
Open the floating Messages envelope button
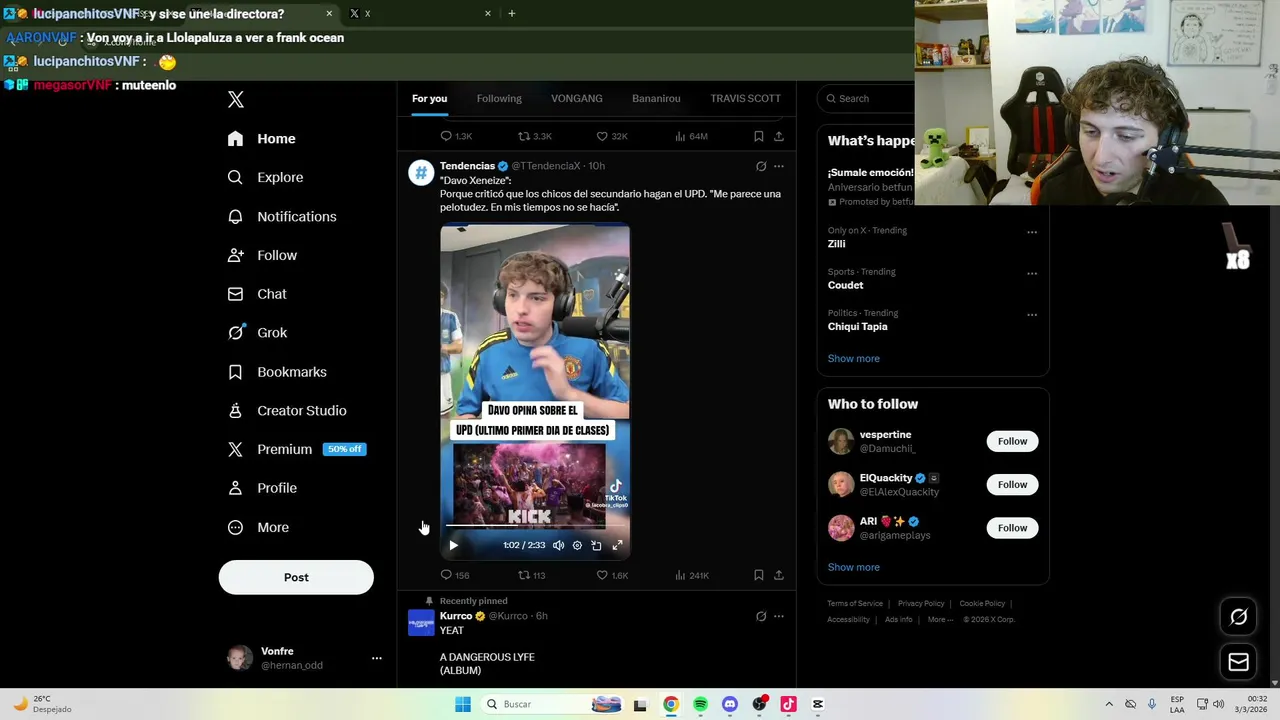point(1238,662)
